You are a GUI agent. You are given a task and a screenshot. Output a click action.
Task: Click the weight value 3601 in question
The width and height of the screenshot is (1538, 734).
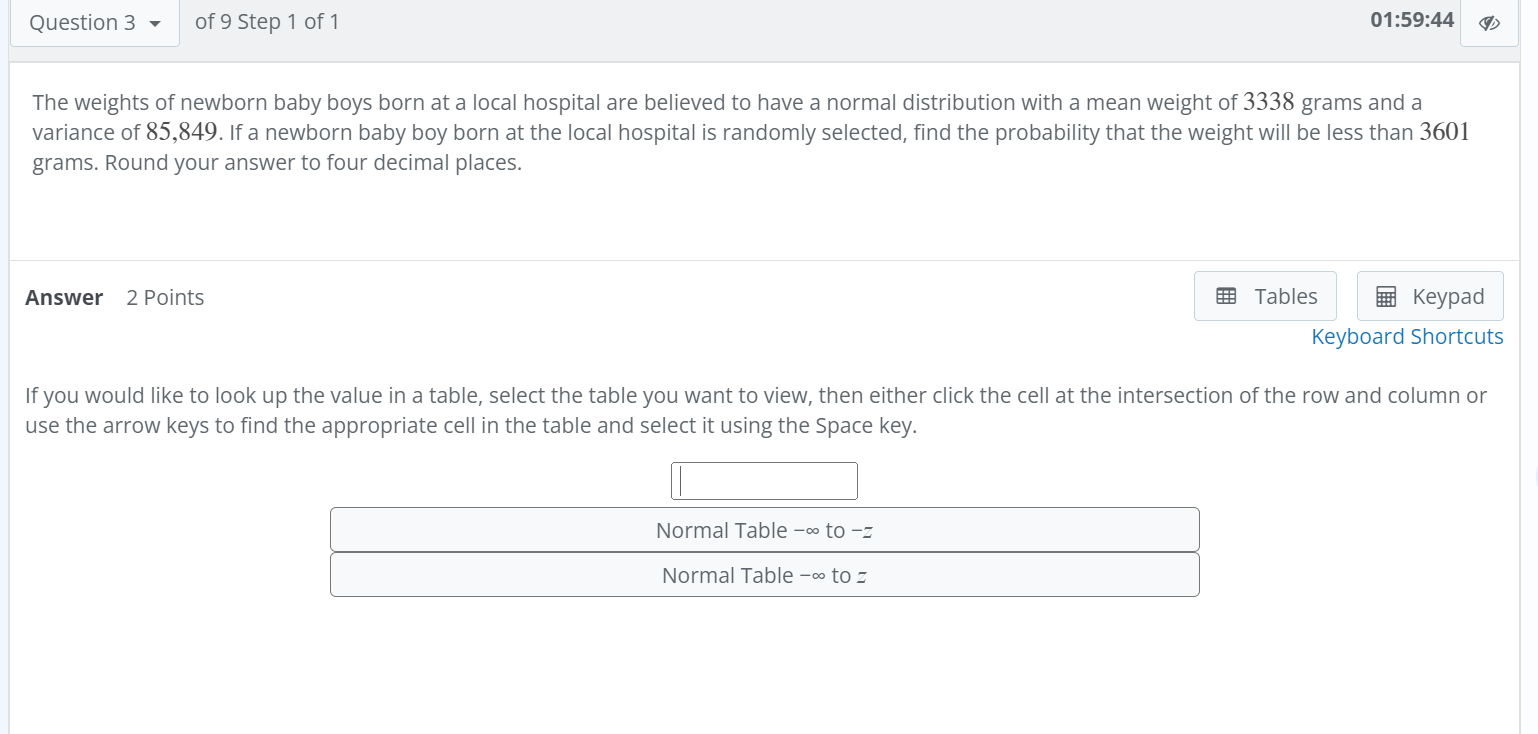pos(1444,133)
